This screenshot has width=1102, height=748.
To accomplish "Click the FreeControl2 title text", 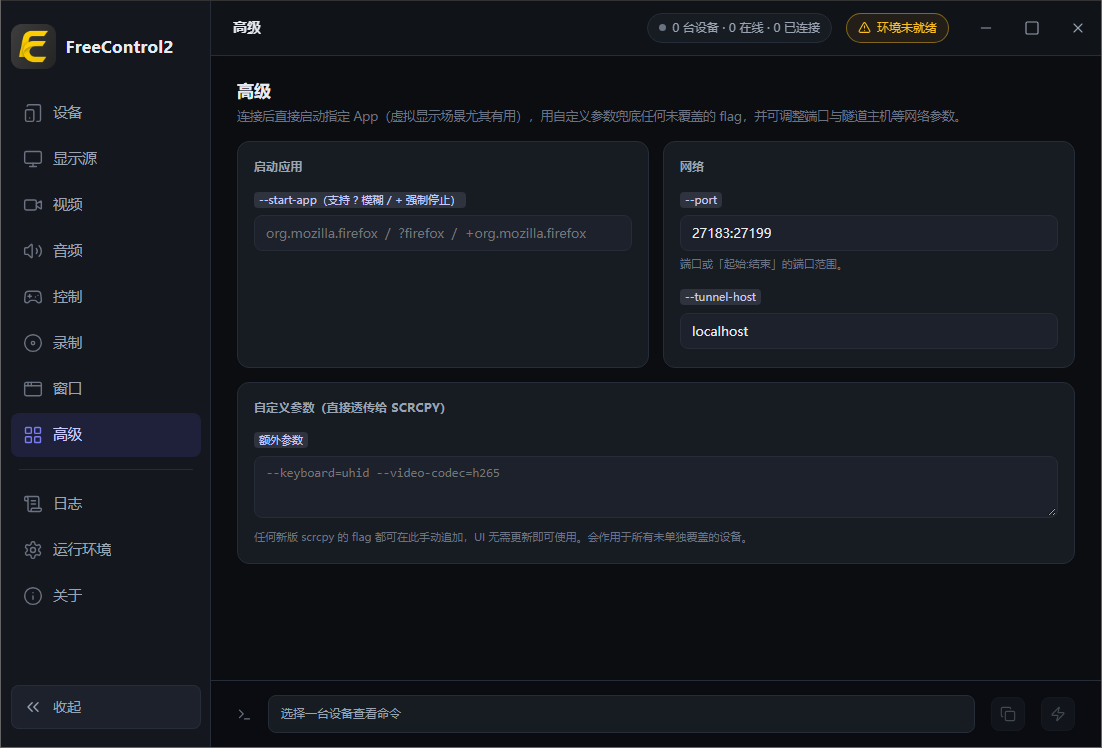I will (119, 47).
